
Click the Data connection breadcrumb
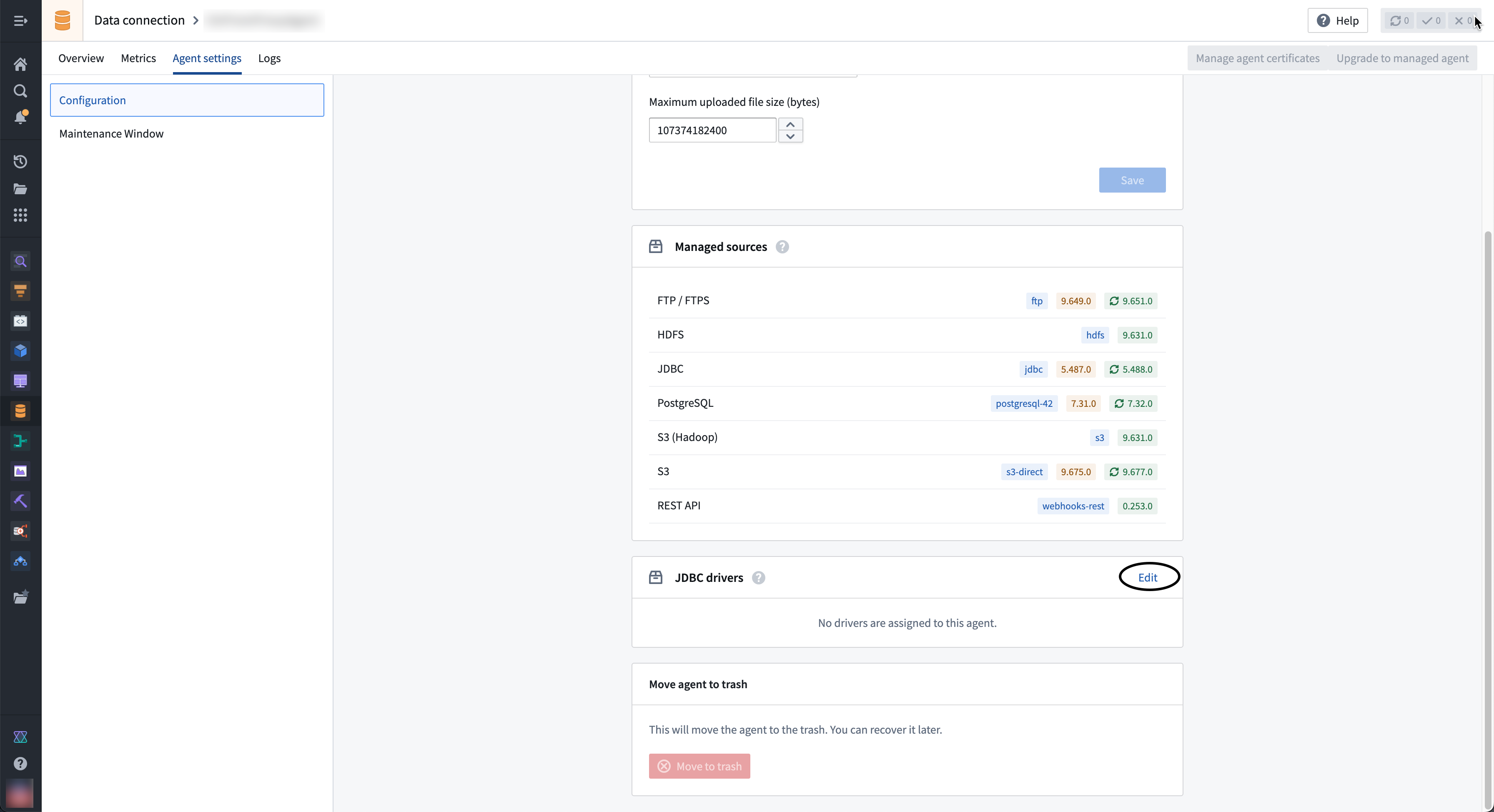click(139, 20)
